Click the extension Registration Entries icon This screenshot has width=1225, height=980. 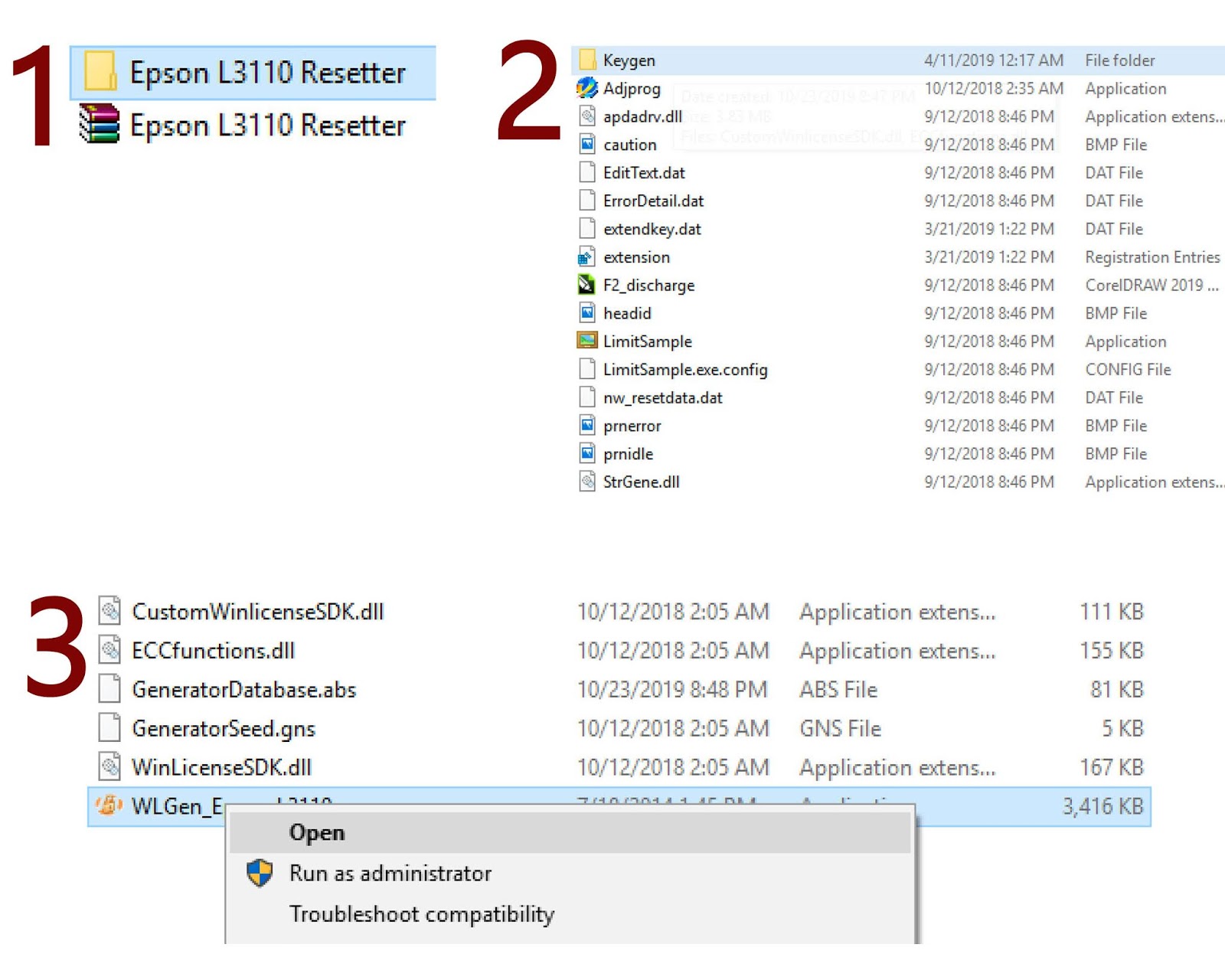click(586, 257)
